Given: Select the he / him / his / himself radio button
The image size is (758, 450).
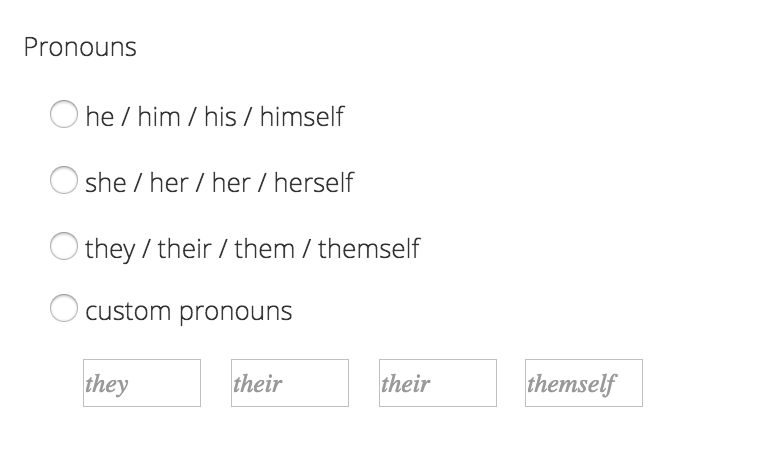Looking at the screenshot, I should point(63,116).
